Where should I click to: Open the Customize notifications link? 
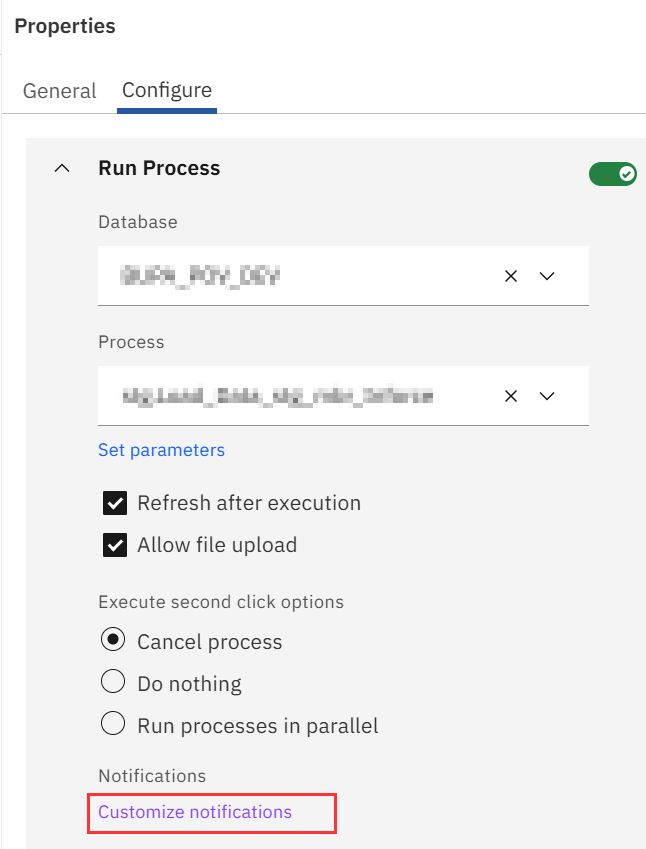[x=195, y=812]
